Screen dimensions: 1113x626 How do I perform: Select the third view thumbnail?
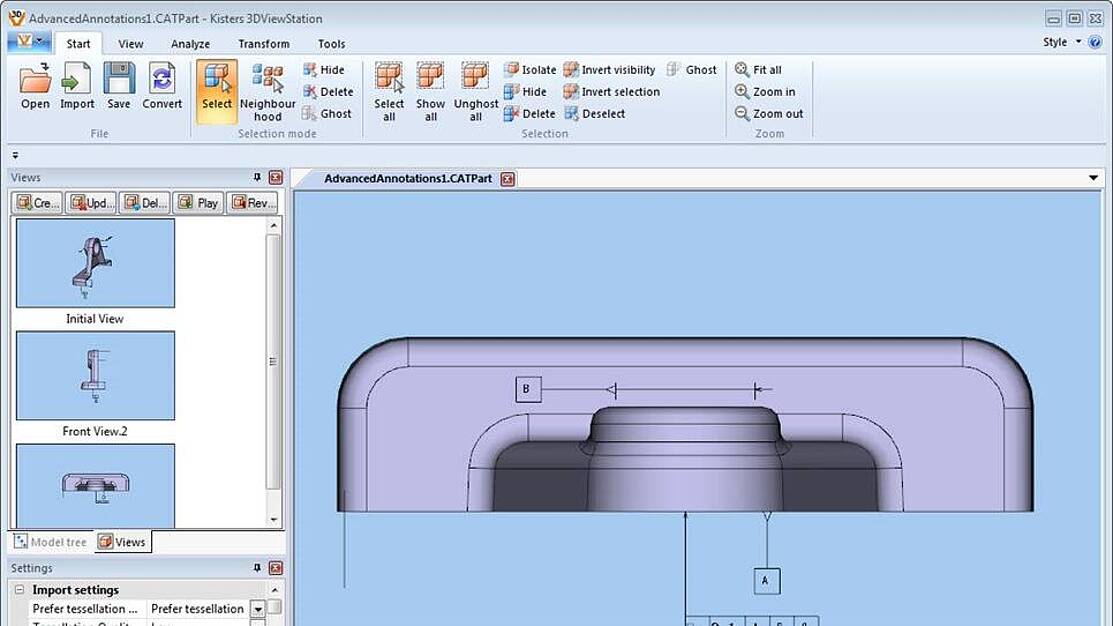coord(95,485)
